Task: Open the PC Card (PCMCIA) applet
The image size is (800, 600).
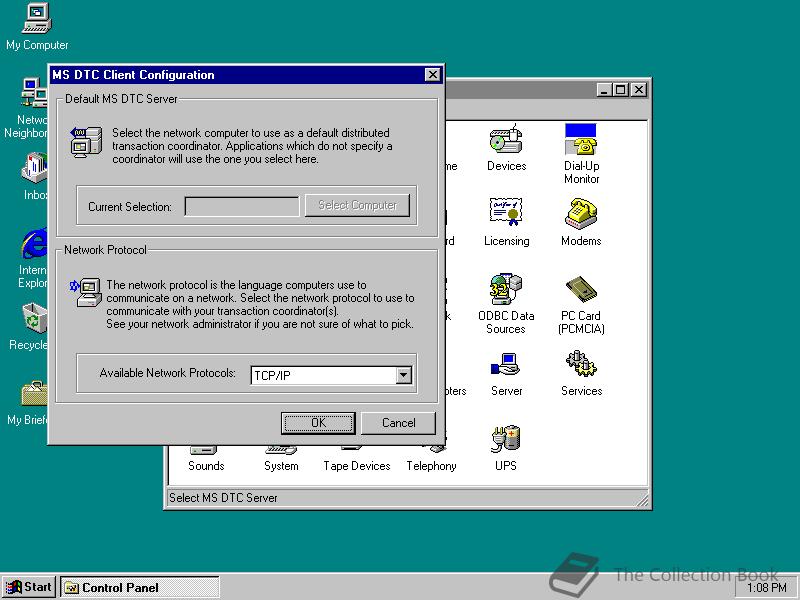Action: coord(581,304)
